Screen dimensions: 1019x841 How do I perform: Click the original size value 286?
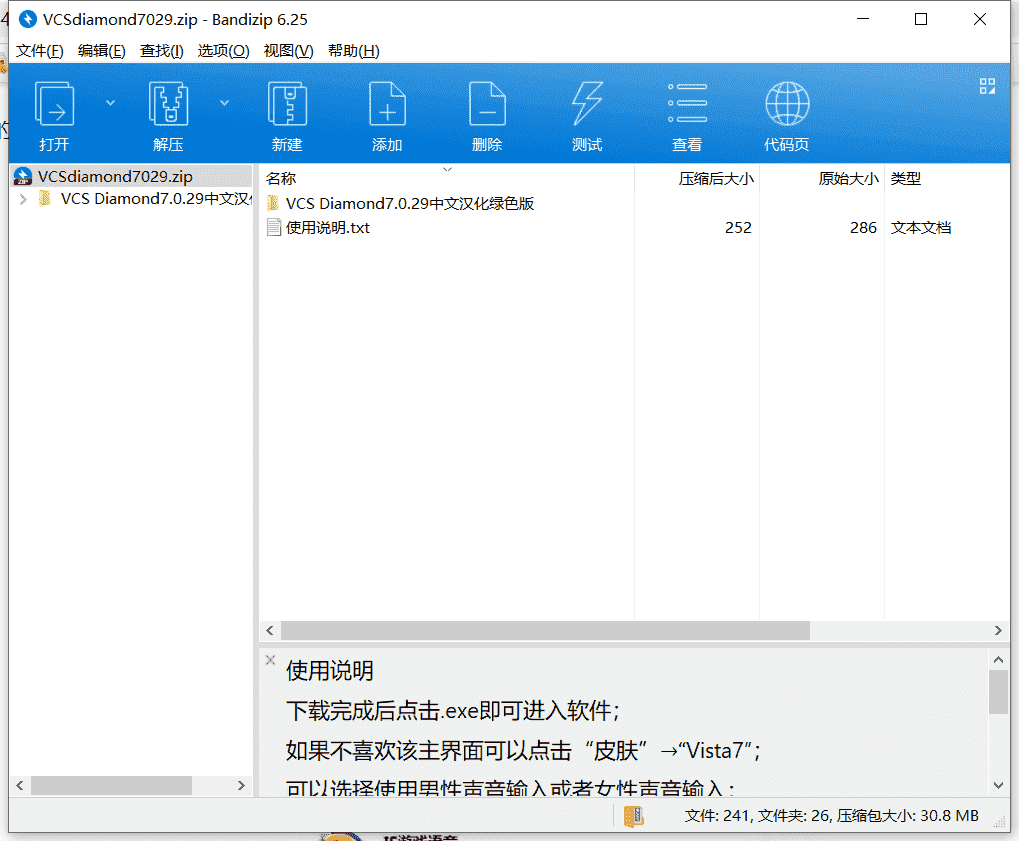pos(863,227)
